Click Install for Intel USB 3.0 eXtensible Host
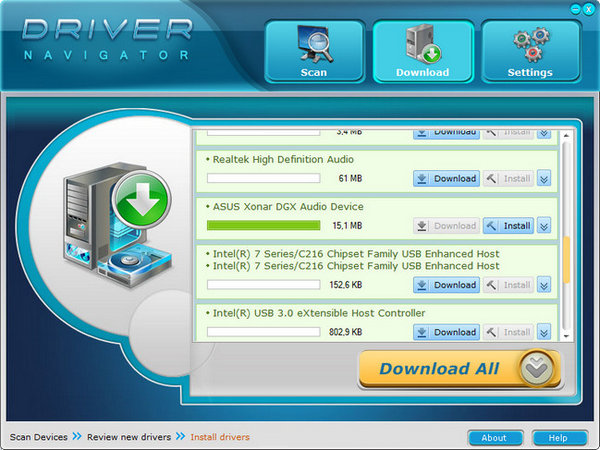The width and height of the screenshot is (600, 450). 508,332
